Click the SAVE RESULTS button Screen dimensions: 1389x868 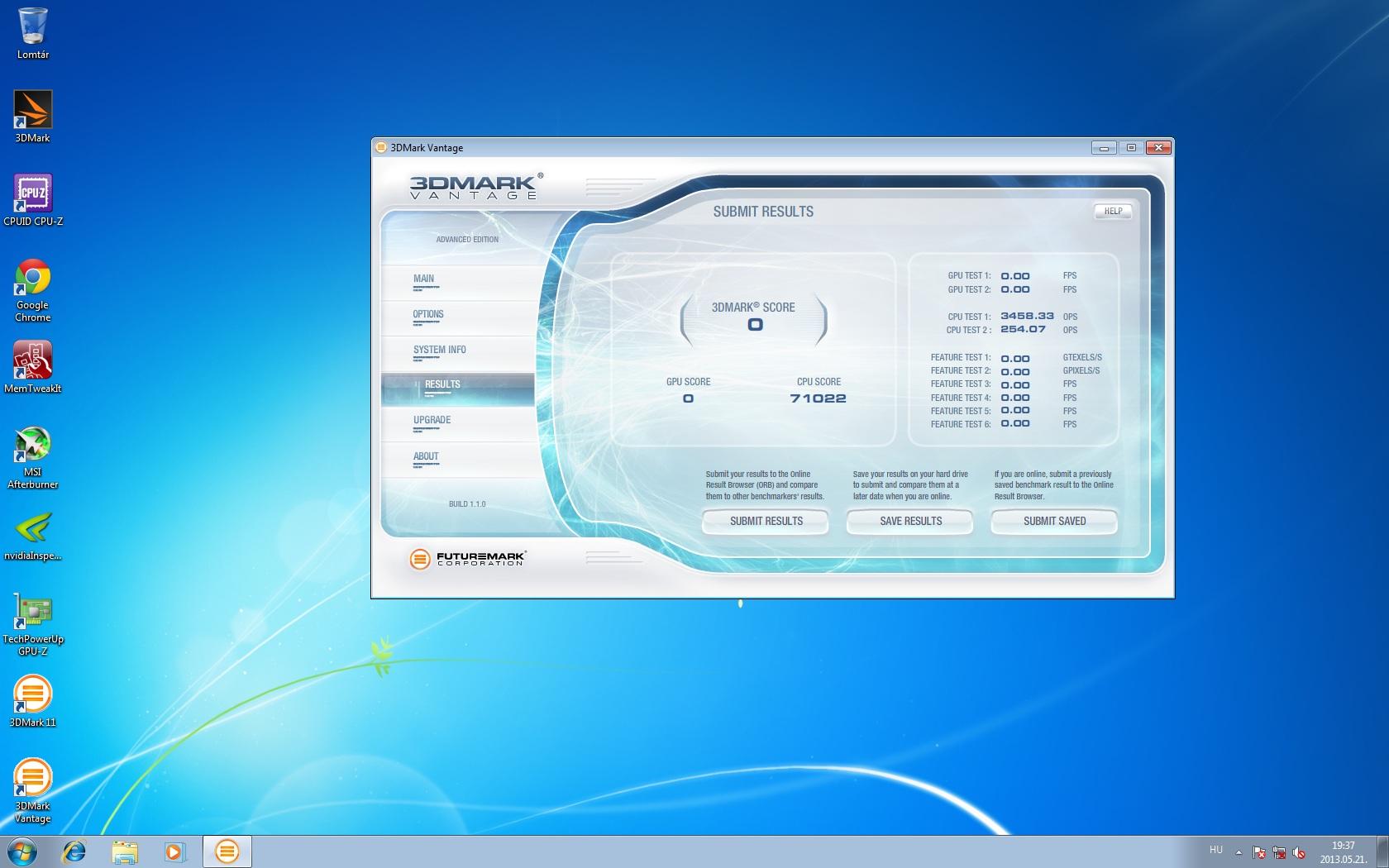click(910, 521)
